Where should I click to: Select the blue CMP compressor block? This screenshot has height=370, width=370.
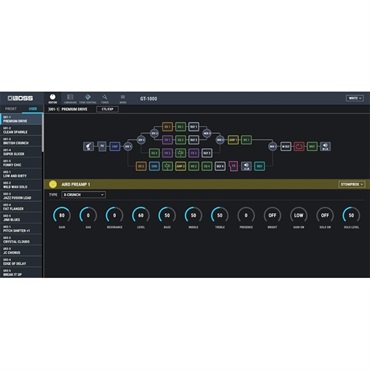pos(115,146)
